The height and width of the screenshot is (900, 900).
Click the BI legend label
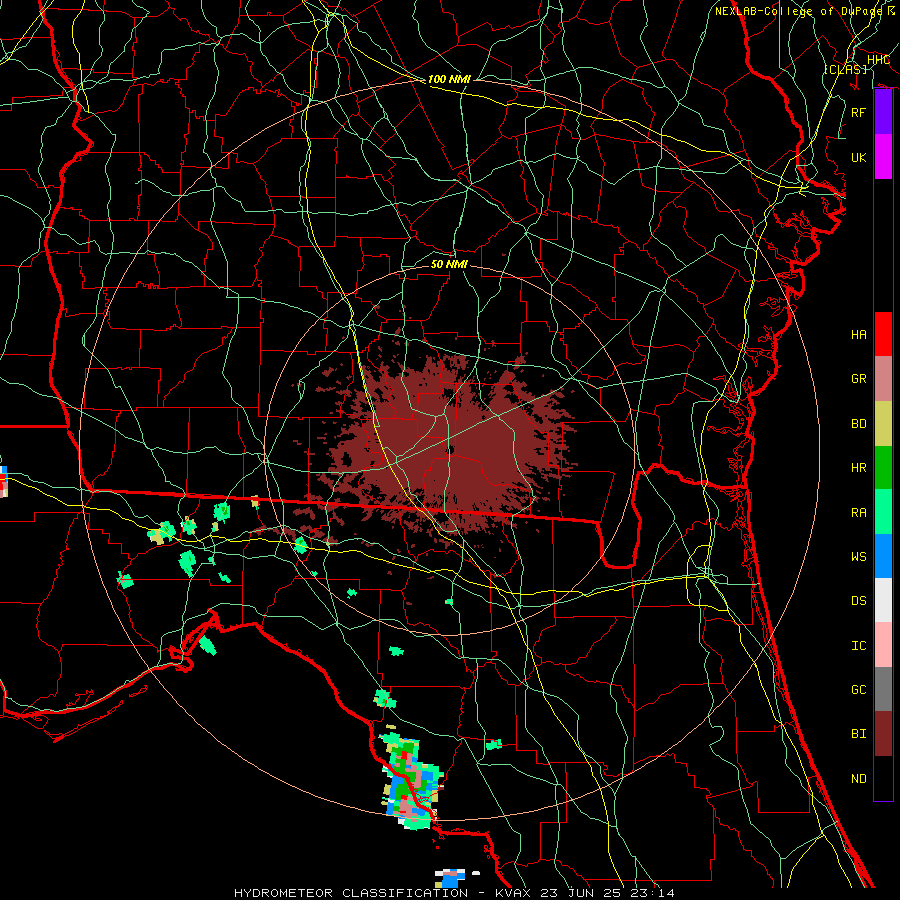point(859,734)
